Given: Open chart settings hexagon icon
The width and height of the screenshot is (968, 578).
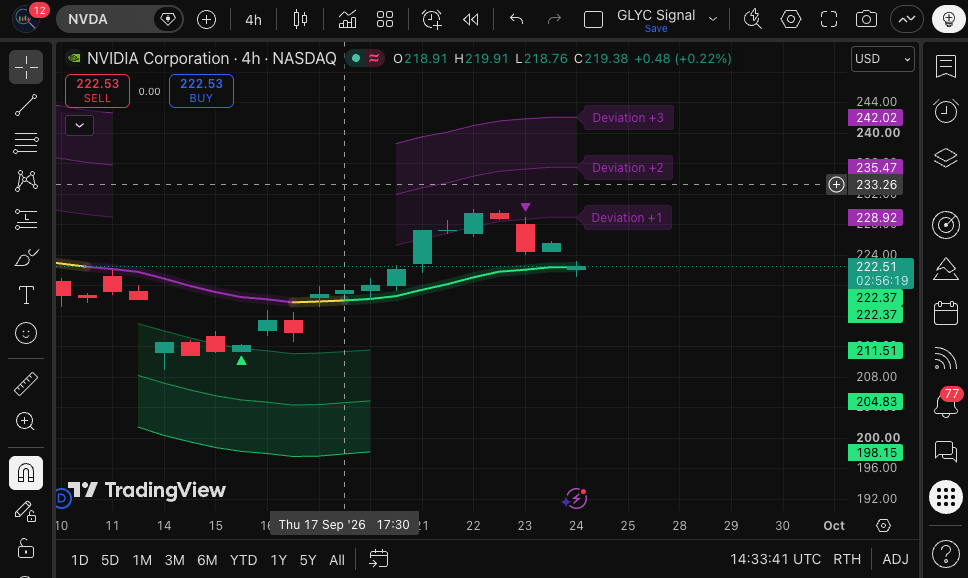Looking at the screenshot, I should pos(791,20).
